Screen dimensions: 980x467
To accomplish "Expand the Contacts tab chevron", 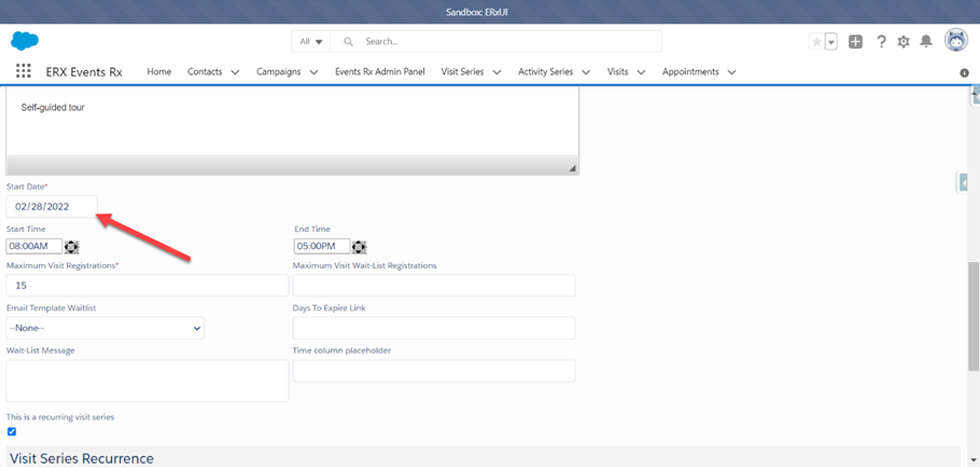I will coord(235,72).
